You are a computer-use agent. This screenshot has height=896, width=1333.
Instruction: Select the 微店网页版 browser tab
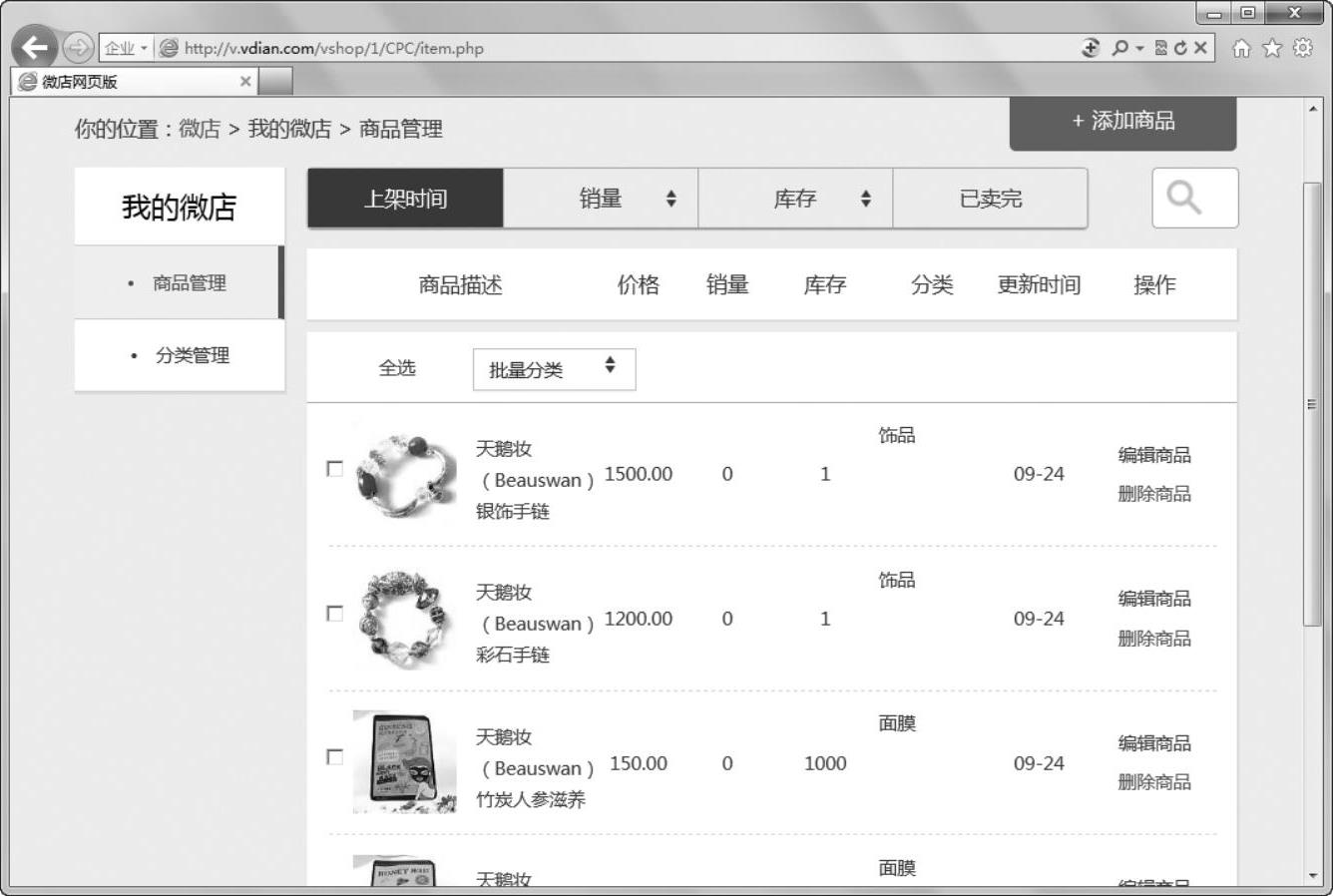(x=135, y=82)
